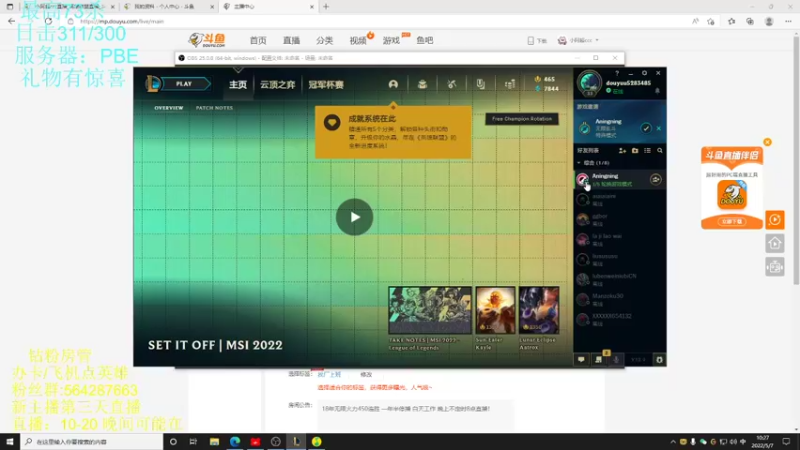Click the room announcement text field
Viewport: 800px width, 450px height.
[x=415, y=414]
